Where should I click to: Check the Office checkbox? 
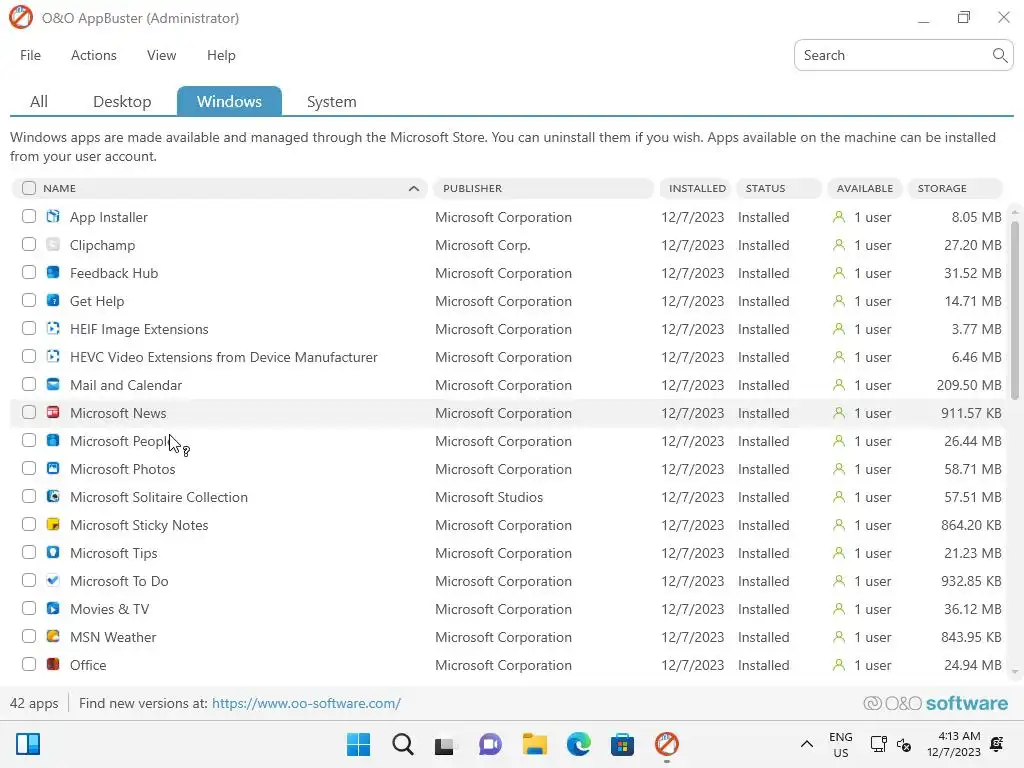[x=29, y=664]
